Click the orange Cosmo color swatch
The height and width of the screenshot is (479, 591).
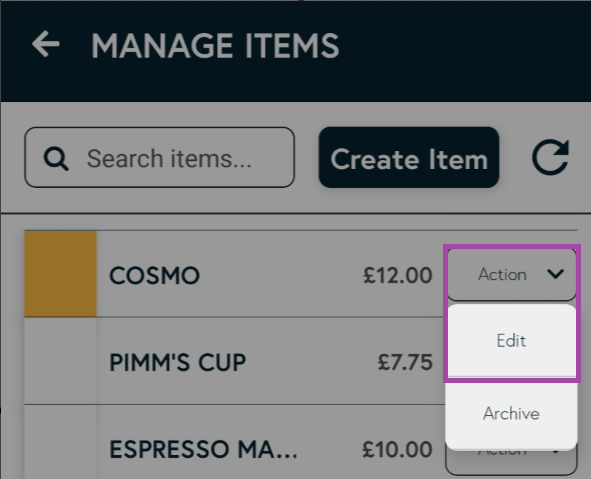click(61, 274)
